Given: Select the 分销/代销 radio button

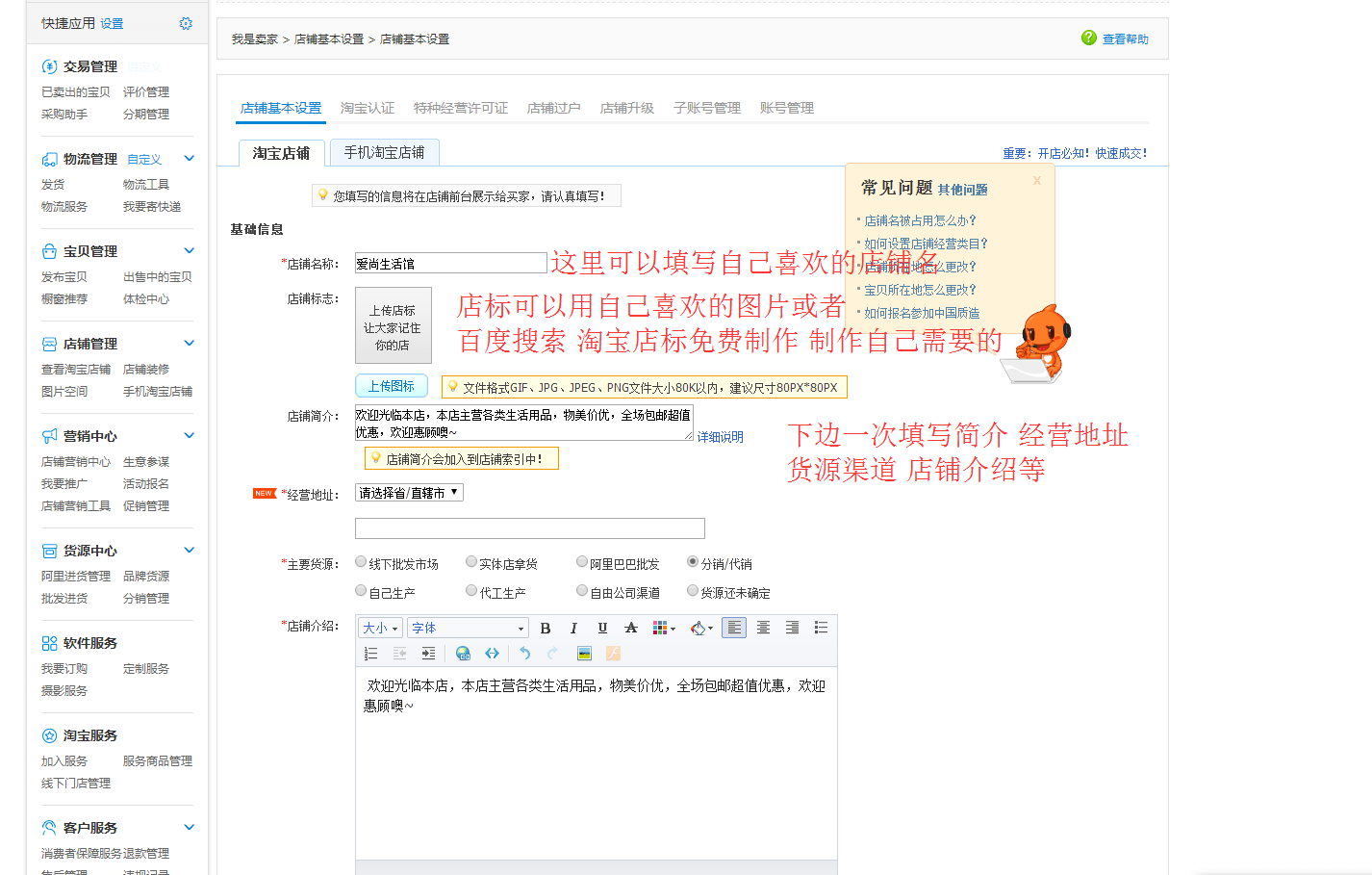Looking at the screenshot, I should pos(693,562).
